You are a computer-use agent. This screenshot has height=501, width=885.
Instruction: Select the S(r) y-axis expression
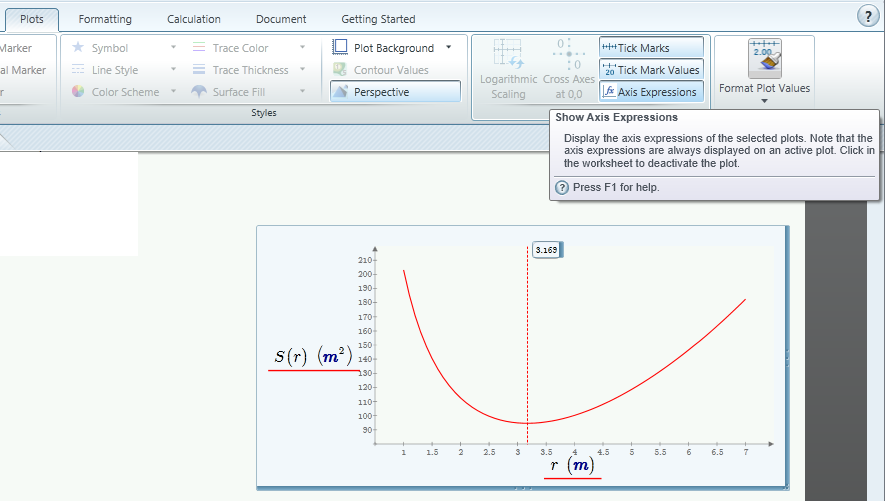click(313, 356)
